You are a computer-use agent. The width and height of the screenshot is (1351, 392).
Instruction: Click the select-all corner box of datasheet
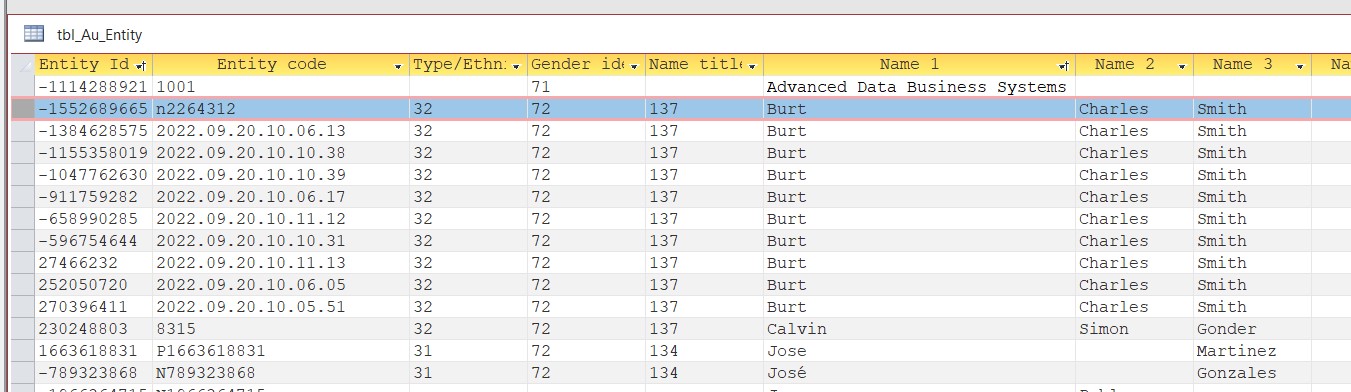pyautogui.click(x=23, y=65)
